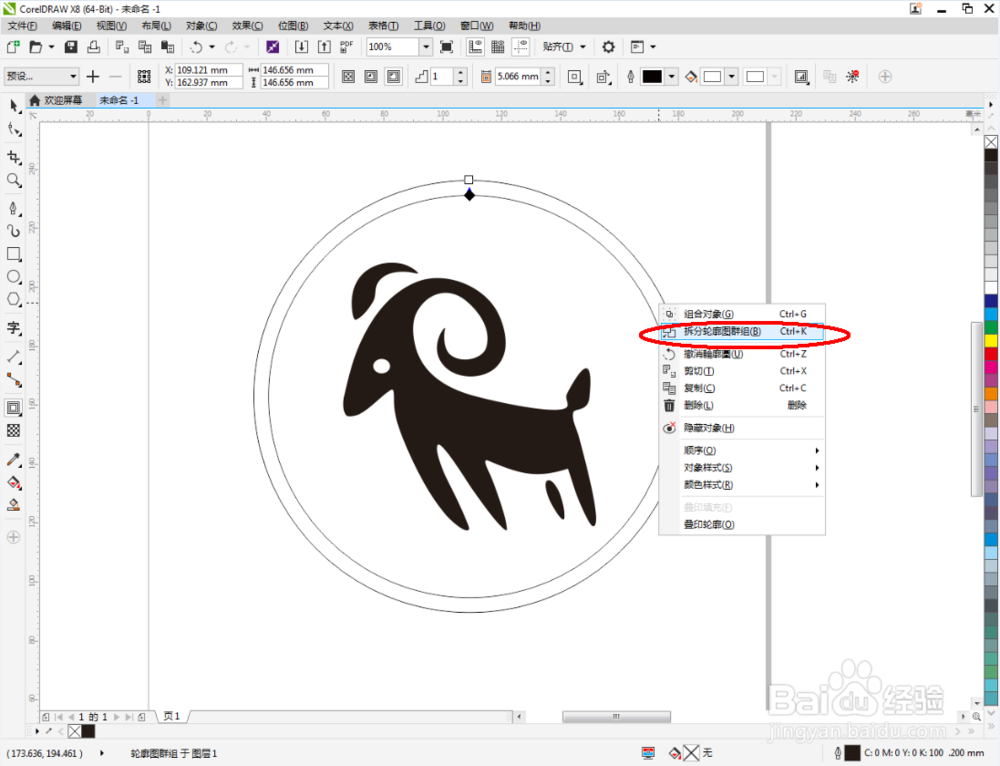Toggle the show rulers button

pos(475,47)
